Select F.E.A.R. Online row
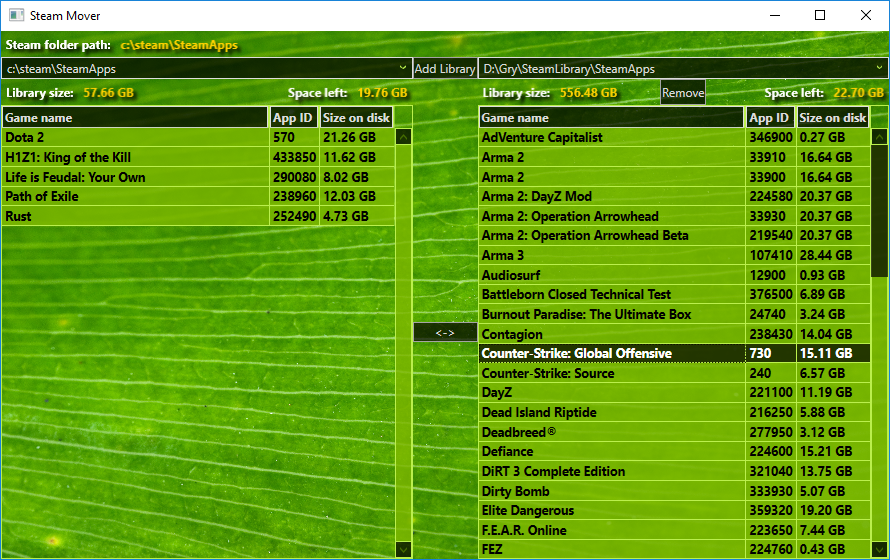Image resolution: width=890 pixels, height=560 pixels. tap(674, 530)
